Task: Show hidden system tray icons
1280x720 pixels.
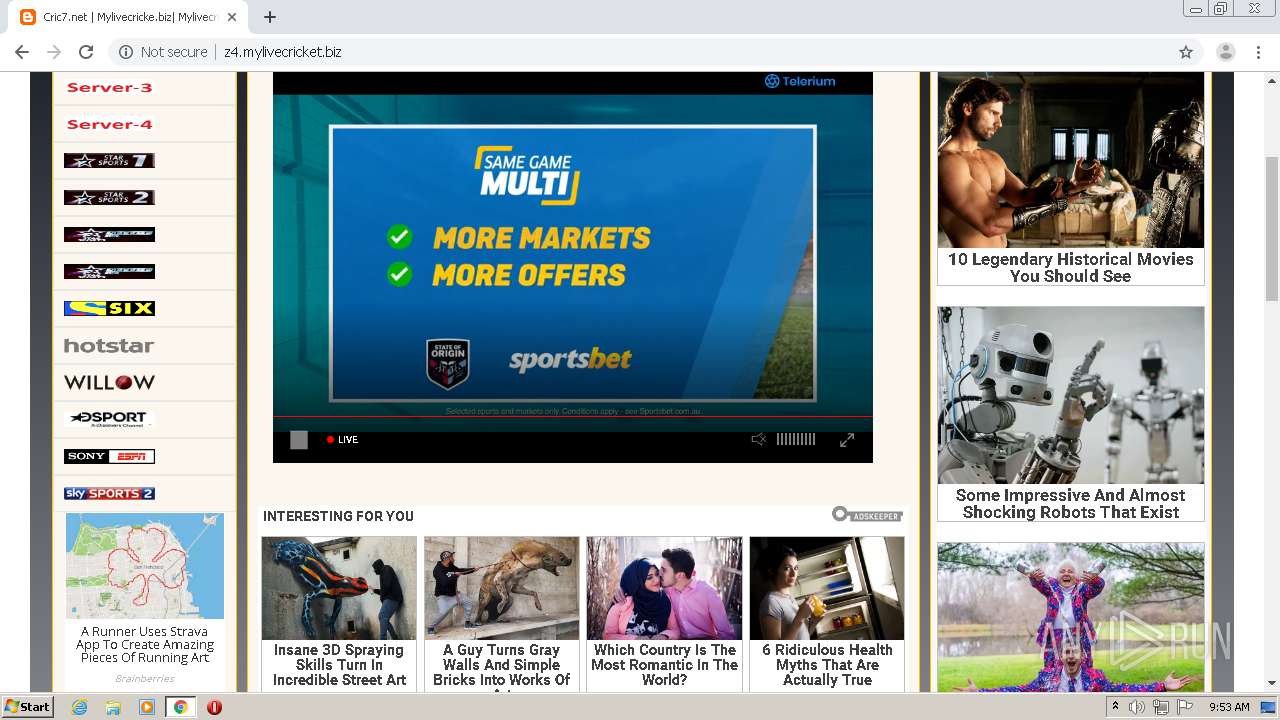Action: 1116,707
